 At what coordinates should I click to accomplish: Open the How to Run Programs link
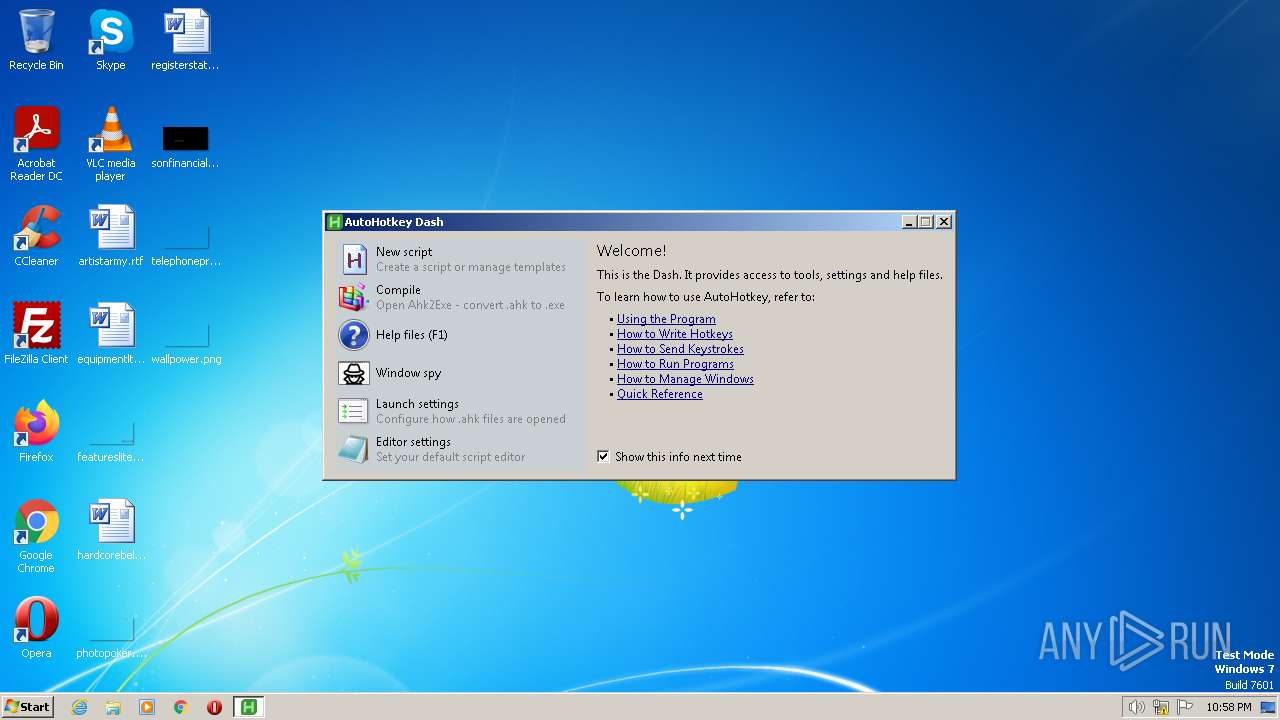click(675, 364)
